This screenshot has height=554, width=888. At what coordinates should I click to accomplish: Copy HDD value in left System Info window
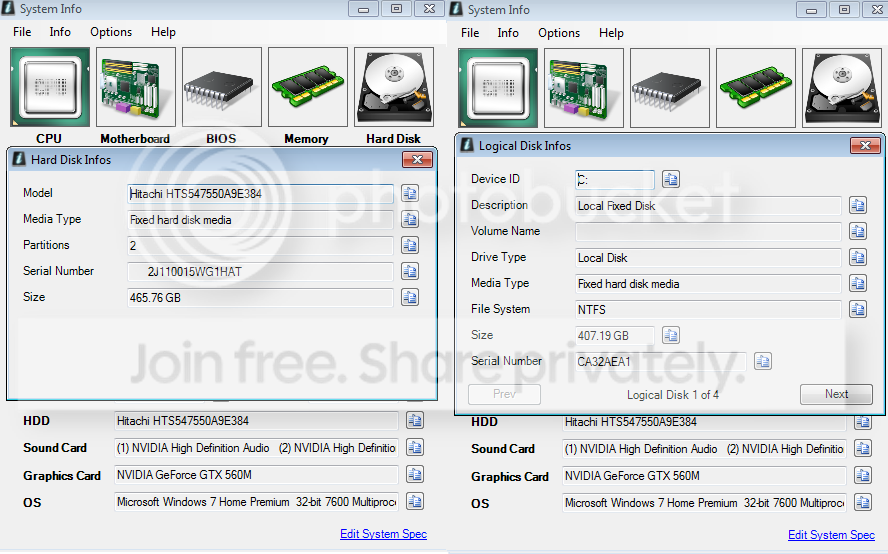pyautogui.click(x=415, y=420)
